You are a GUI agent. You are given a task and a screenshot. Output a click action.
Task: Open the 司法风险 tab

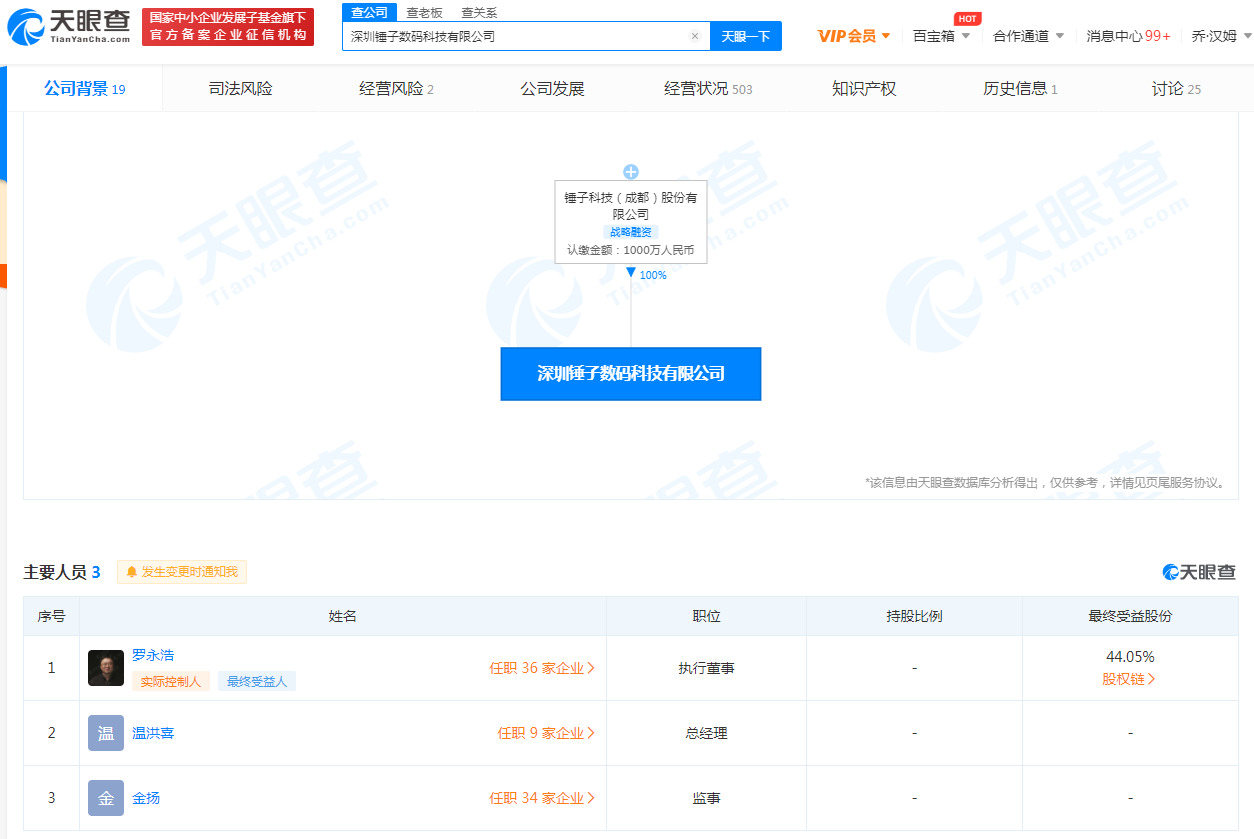[240, 89]
